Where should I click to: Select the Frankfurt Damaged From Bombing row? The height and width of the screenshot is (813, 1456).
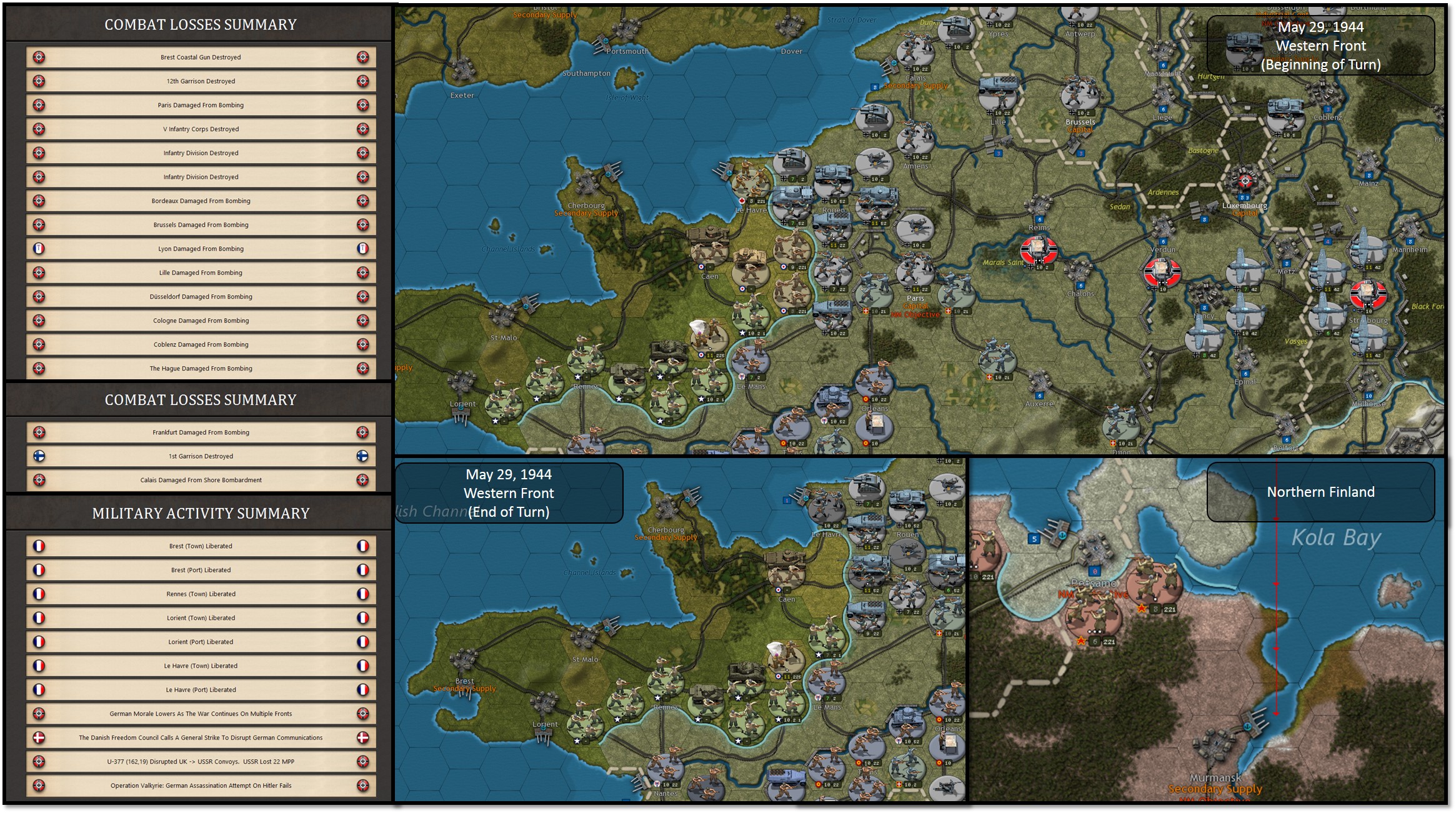pos(201,432)
